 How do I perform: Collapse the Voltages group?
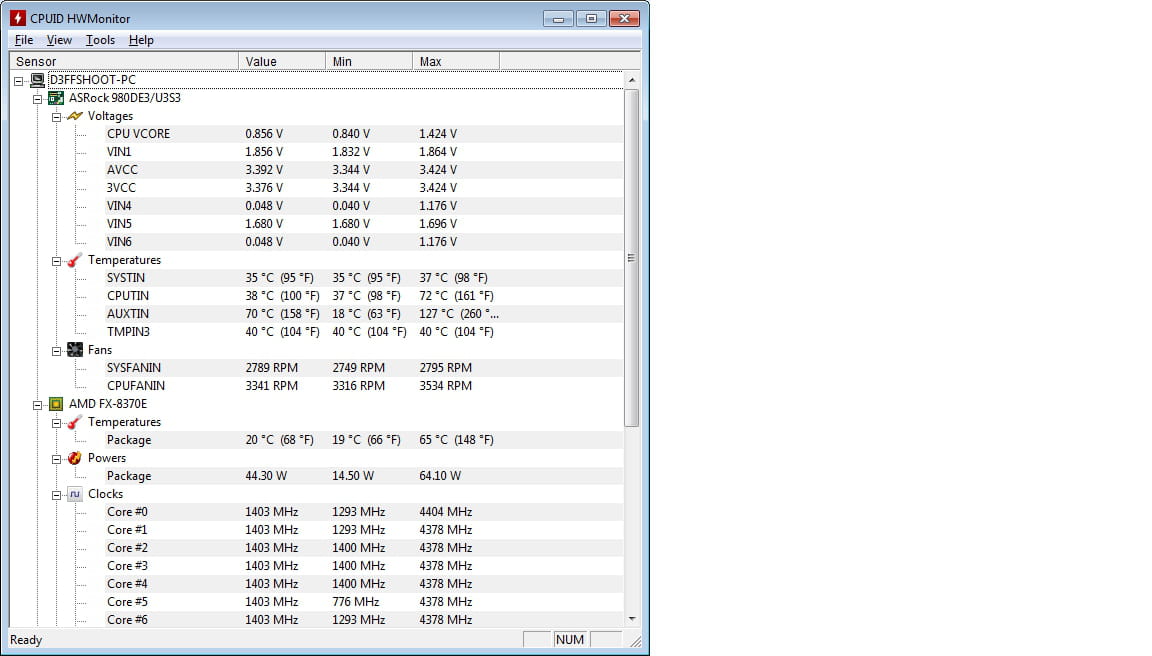click(x=57, y=117)
